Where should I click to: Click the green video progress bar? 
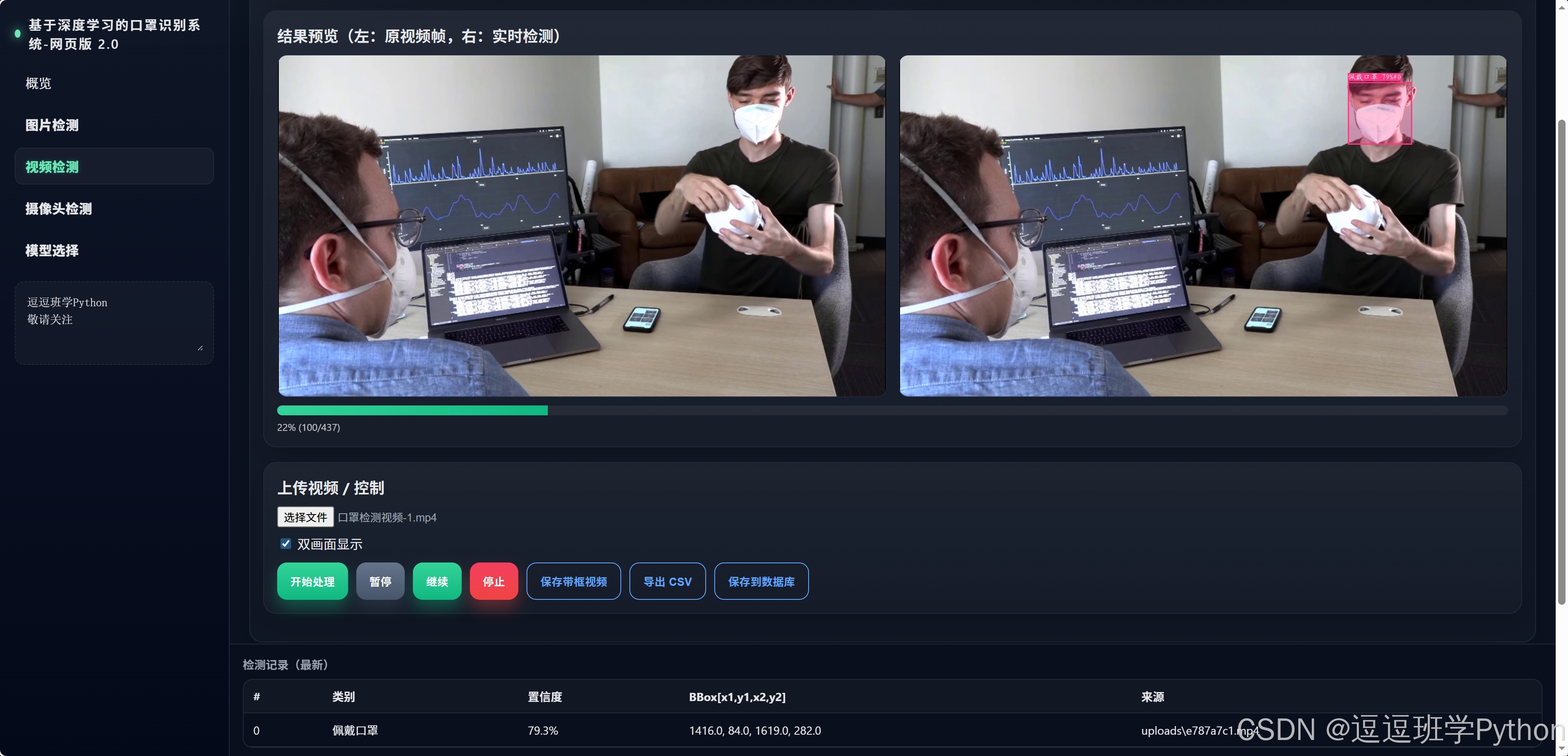click(x=412, y=411)
